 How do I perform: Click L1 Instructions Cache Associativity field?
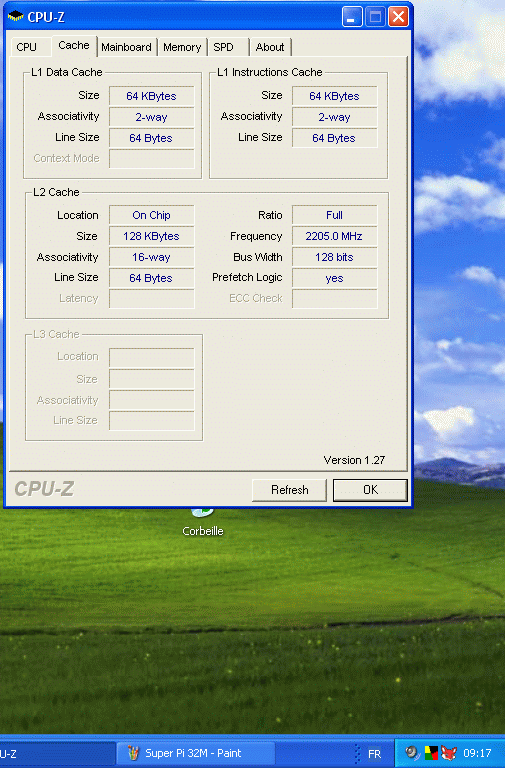coord(335,117)
